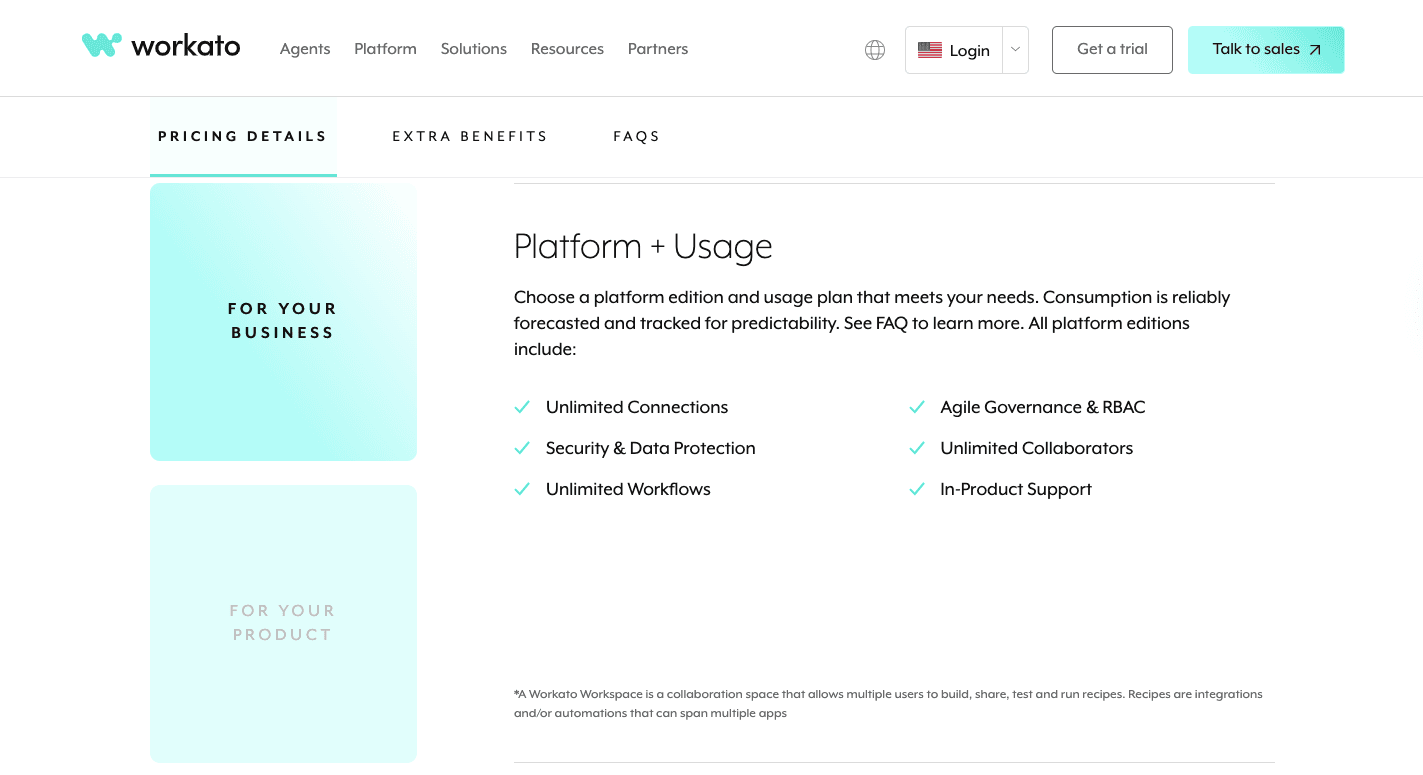Click the Workato logo icon
The height and width of the screenshot is (775, 1423).
point(101,46)
